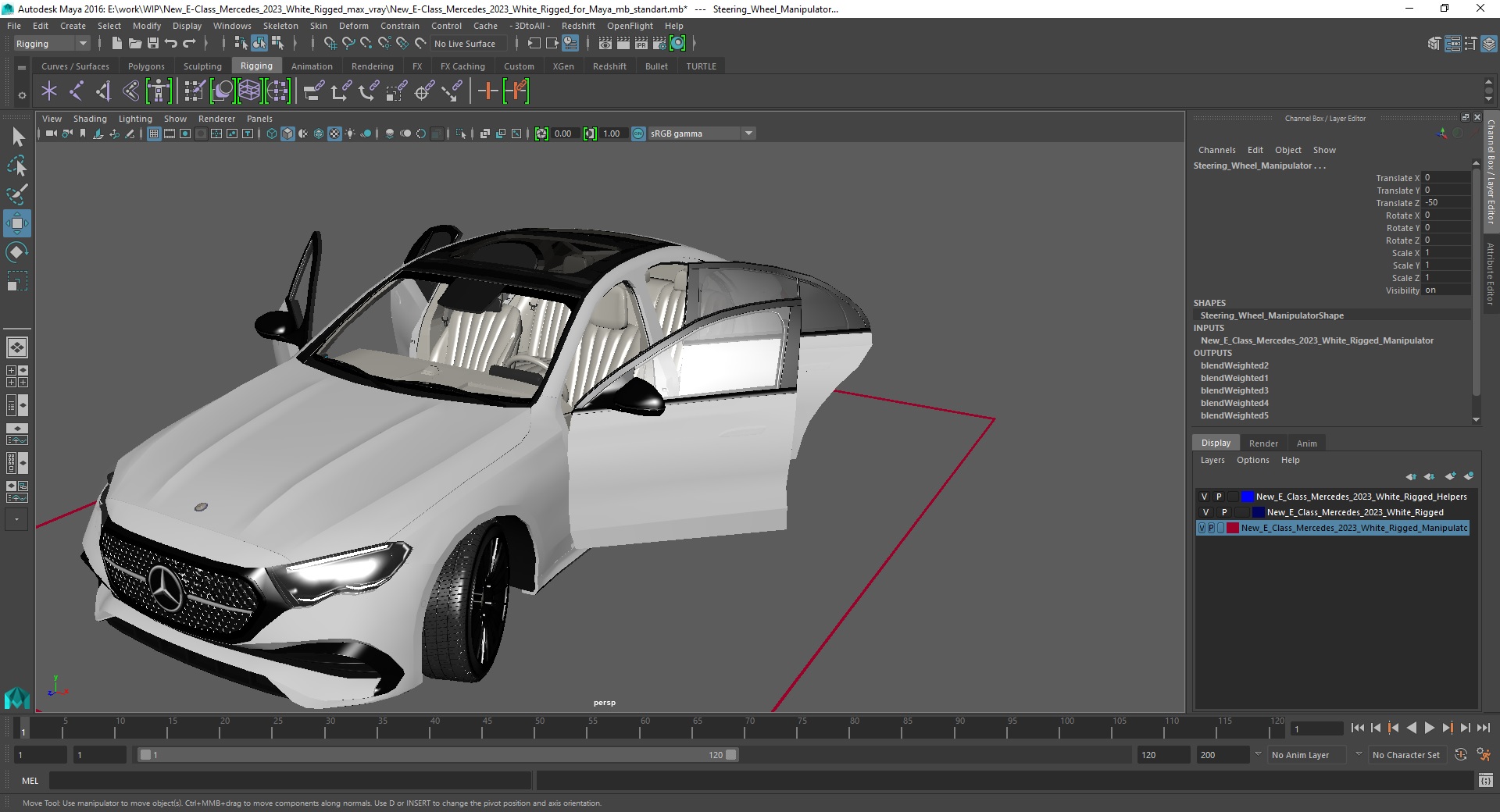Switch to the Render layer tab
The width and height of the screenshot is (1500, 812).
point(1263,443)
